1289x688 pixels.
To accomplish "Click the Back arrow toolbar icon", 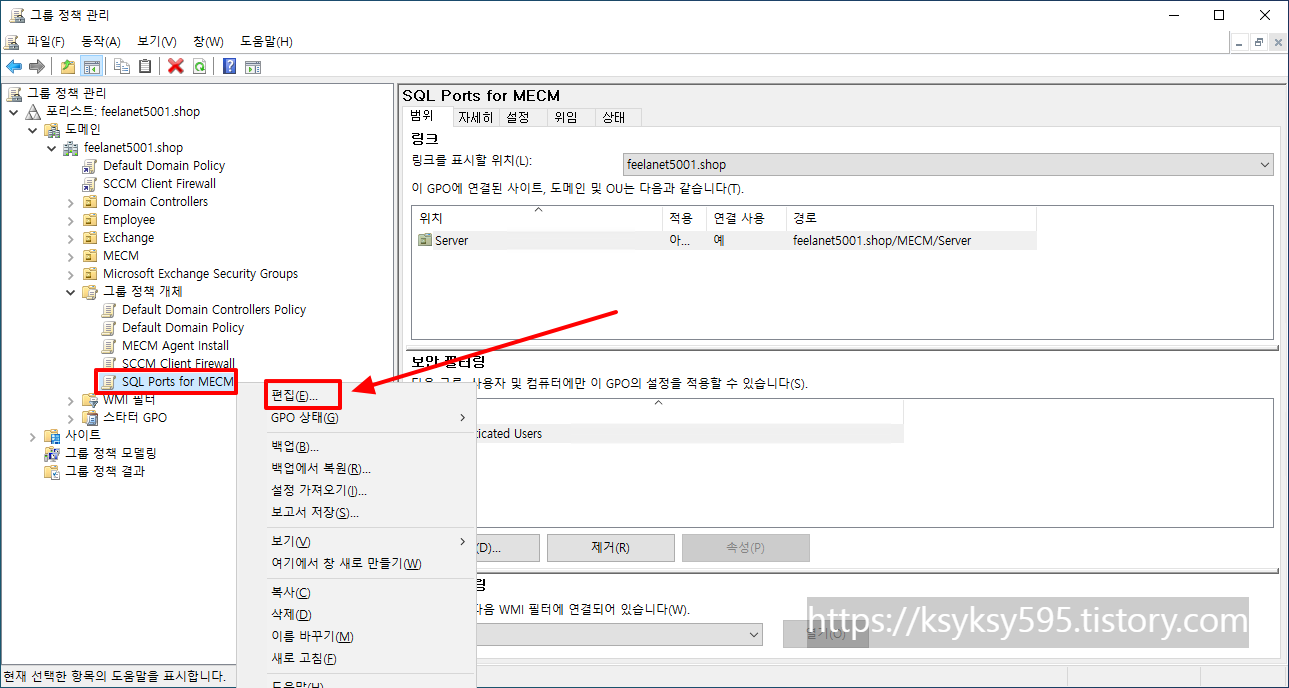I will tap(14, 66).
